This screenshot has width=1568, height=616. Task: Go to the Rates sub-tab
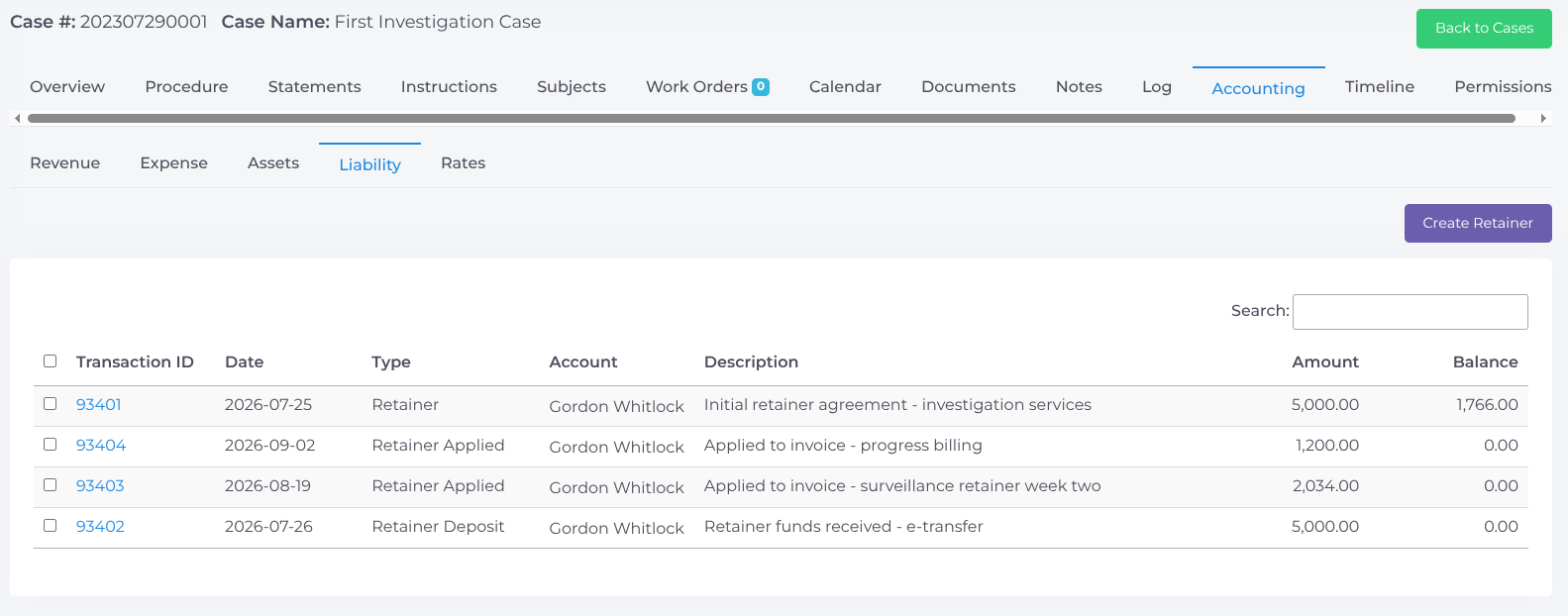pos(463,163)
